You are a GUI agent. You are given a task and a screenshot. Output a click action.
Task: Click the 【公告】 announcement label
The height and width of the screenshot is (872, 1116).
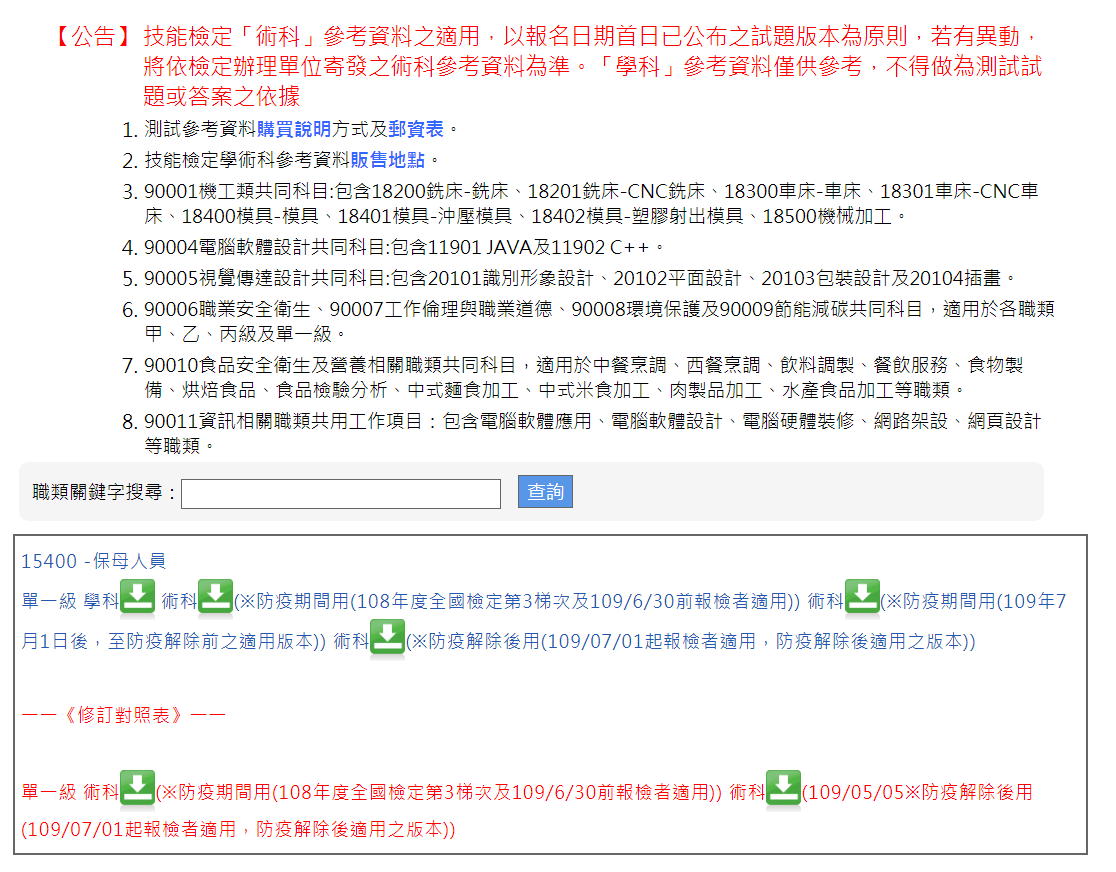[94, 36]
